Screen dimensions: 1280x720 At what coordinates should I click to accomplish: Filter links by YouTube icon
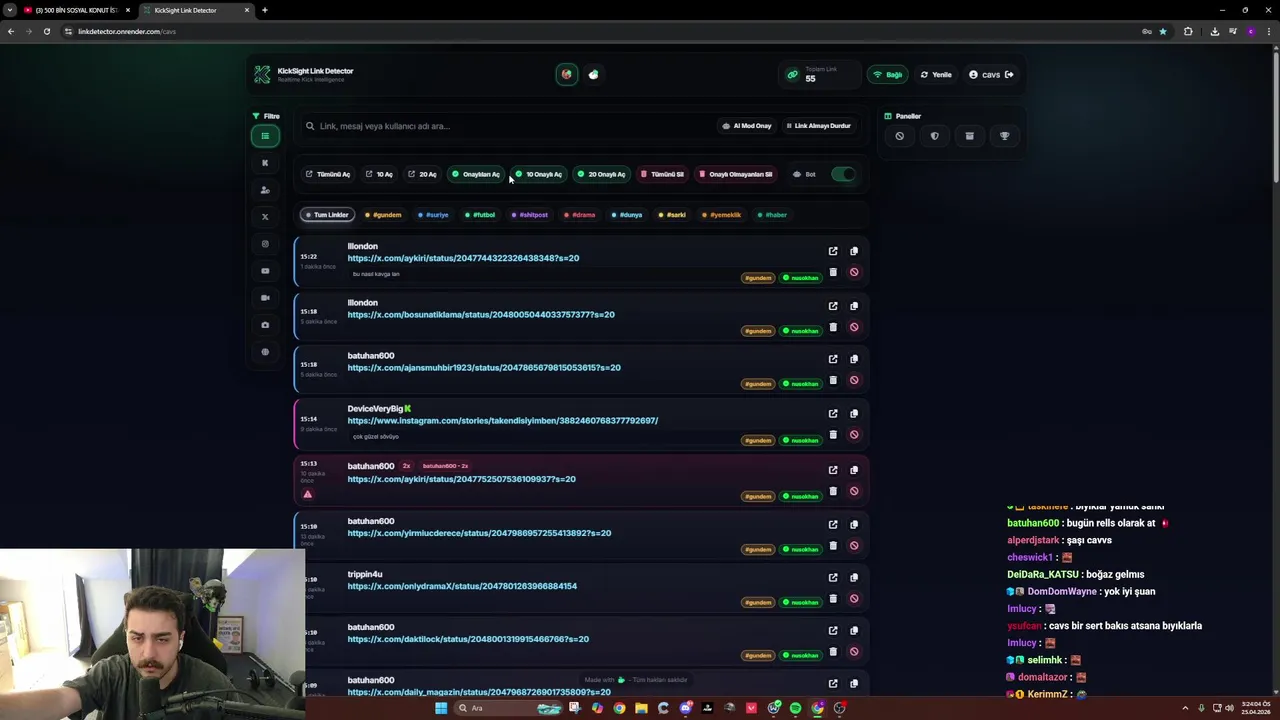click(265, 271)
